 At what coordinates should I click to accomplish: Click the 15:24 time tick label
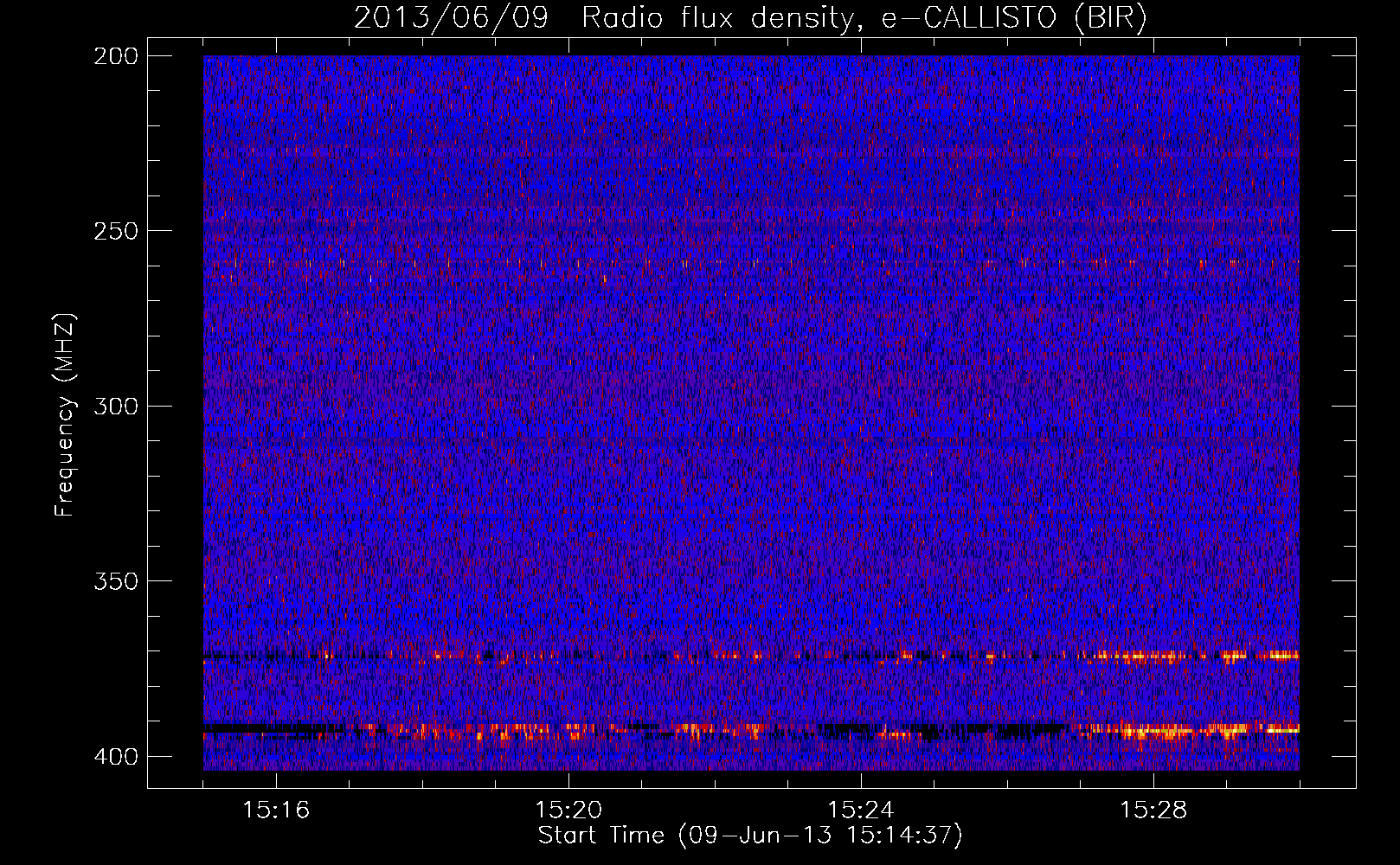pyautogui.click(x=861, y=811)
